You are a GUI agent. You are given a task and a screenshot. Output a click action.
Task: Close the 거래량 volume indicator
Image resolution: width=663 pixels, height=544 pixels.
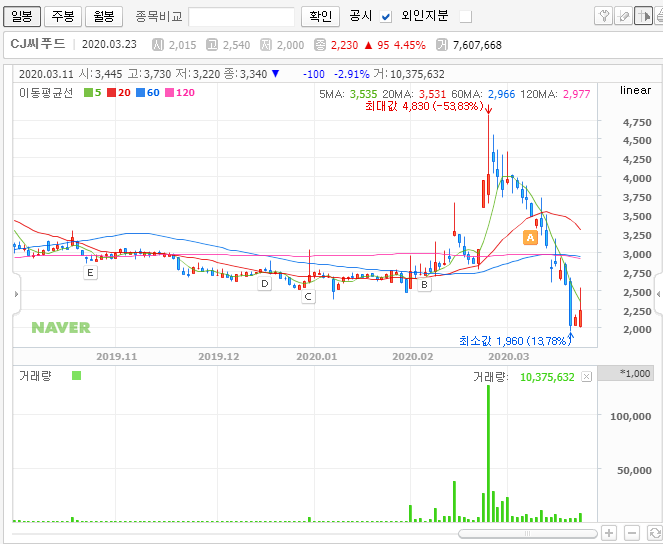pos(586,377)
